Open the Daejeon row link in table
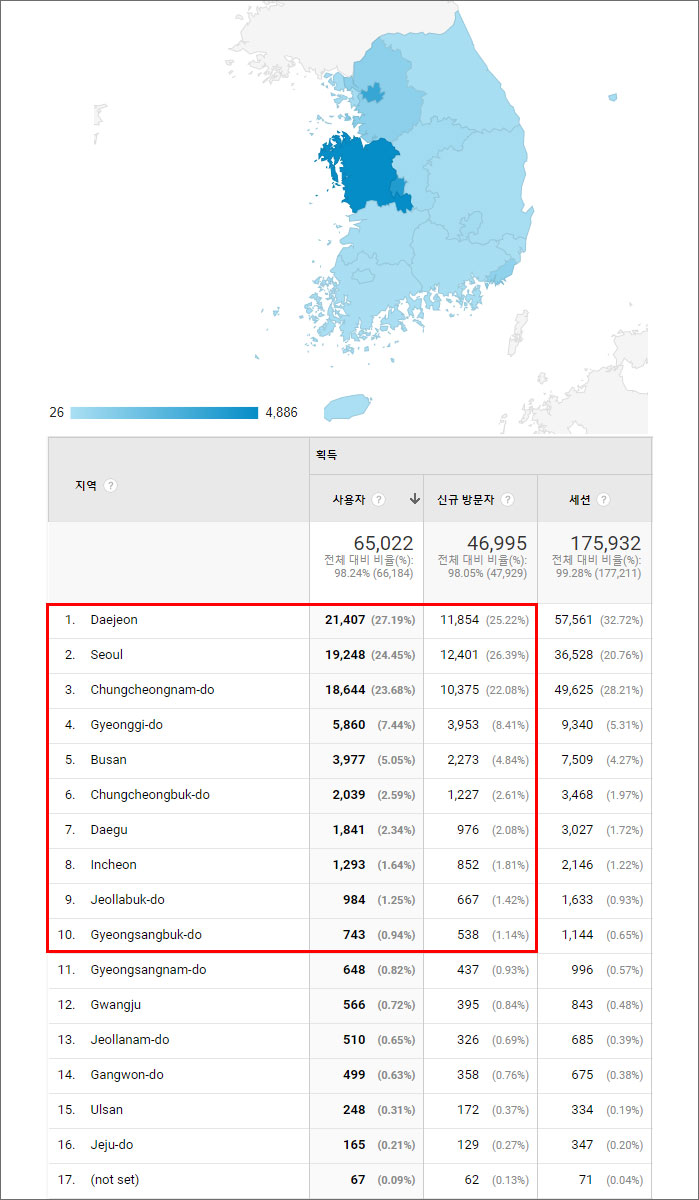The width and height of the screenshot is (699, 1200). point(113,620)
